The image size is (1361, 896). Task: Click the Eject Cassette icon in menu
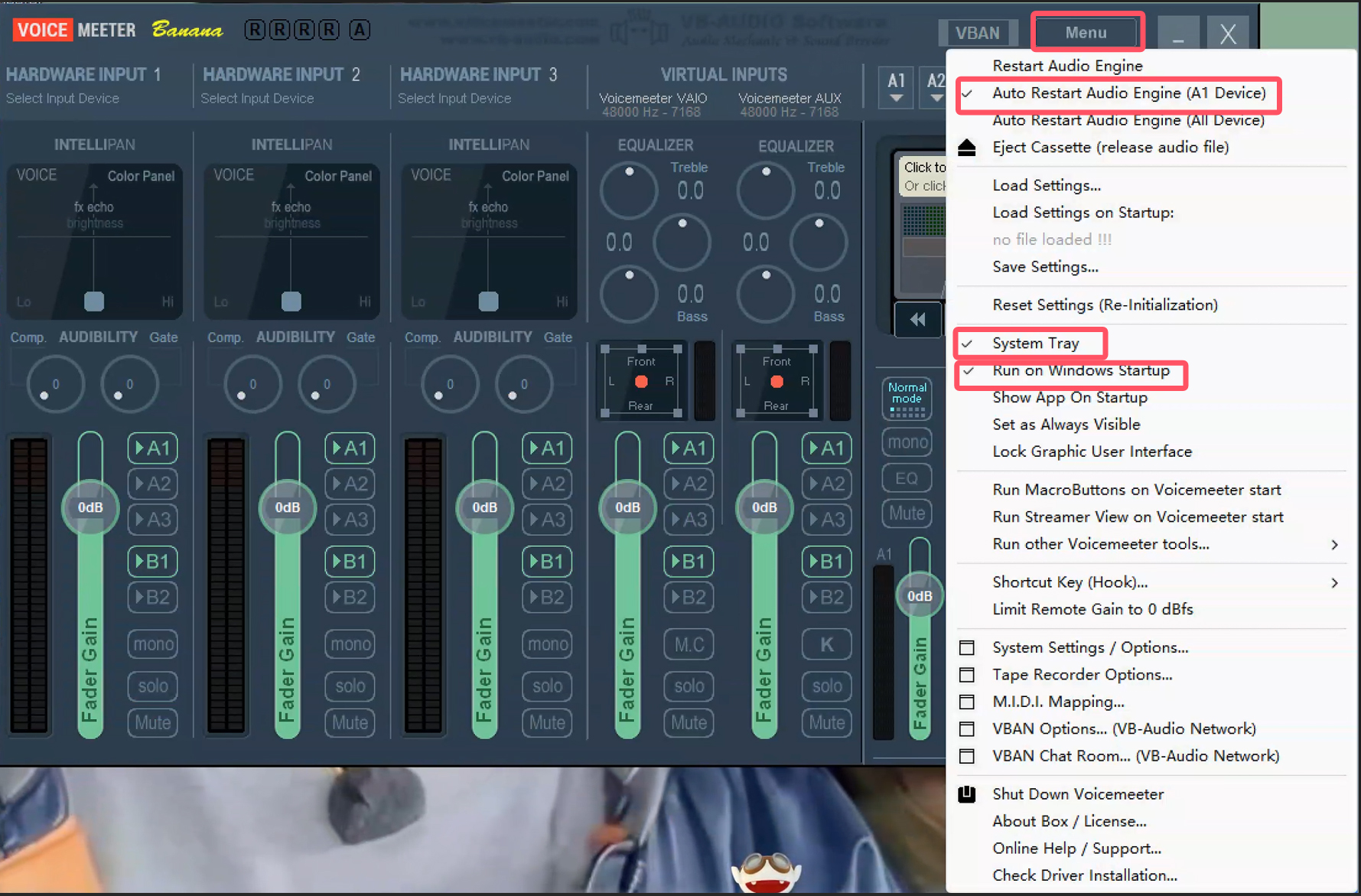(967, 148)
